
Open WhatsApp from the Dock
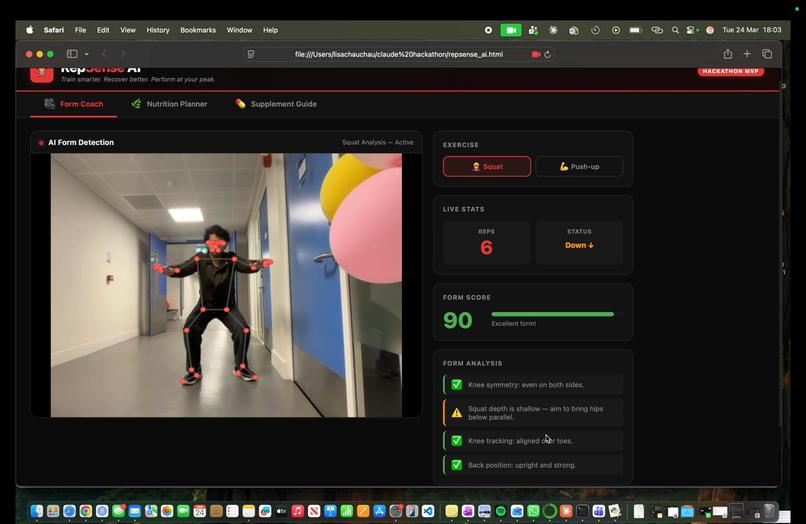534,511
